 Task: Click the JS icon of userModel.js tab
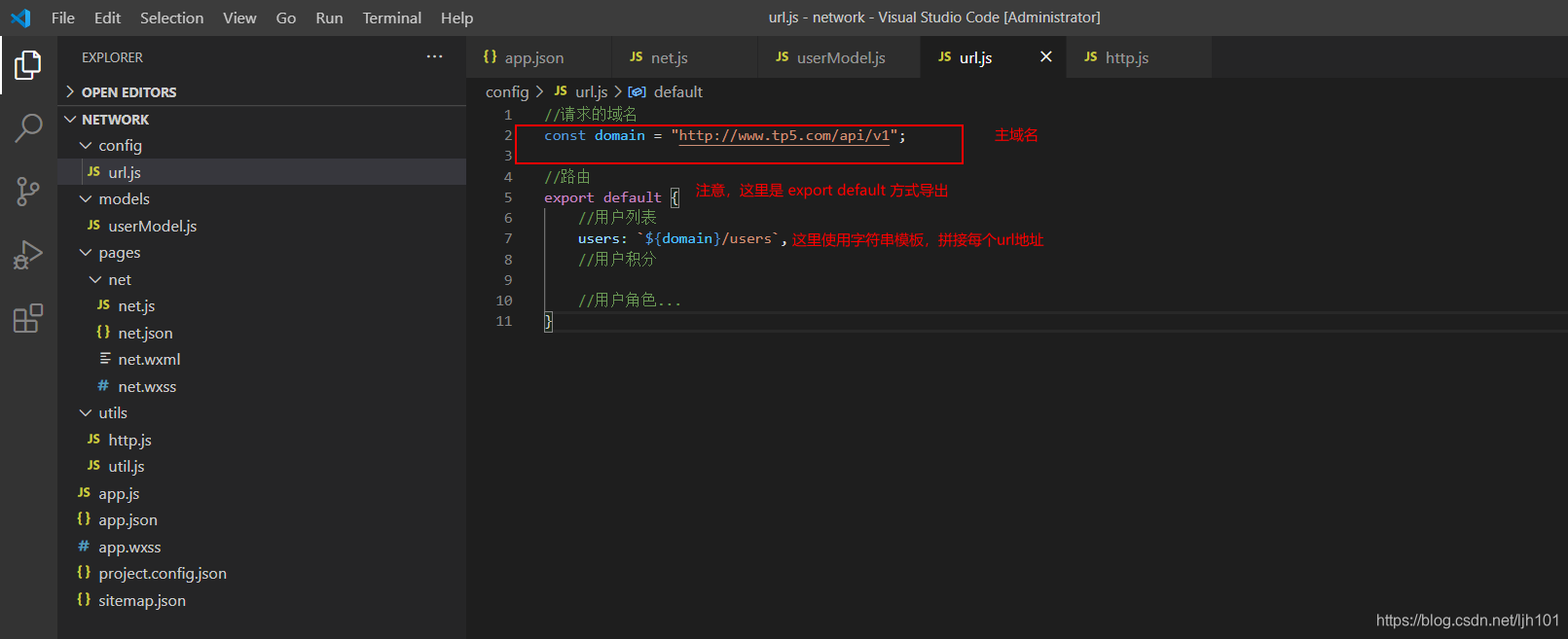click(x=782, y=57)
